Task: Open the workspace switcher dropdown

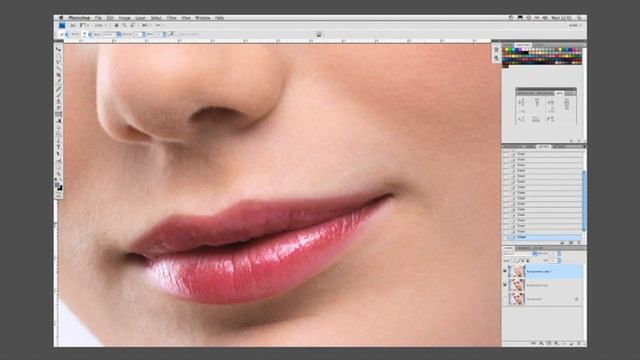Action: [x=575, y=25]
